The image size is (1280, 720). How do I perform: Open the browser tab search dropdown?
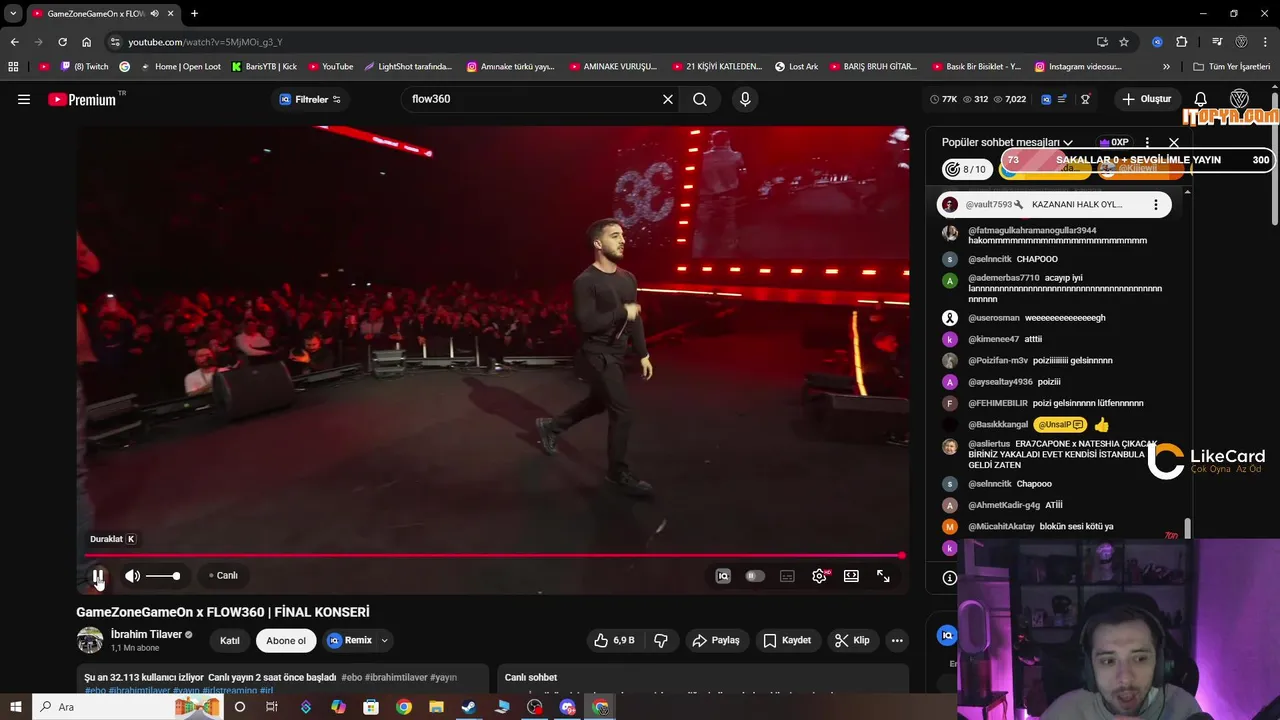13,13
